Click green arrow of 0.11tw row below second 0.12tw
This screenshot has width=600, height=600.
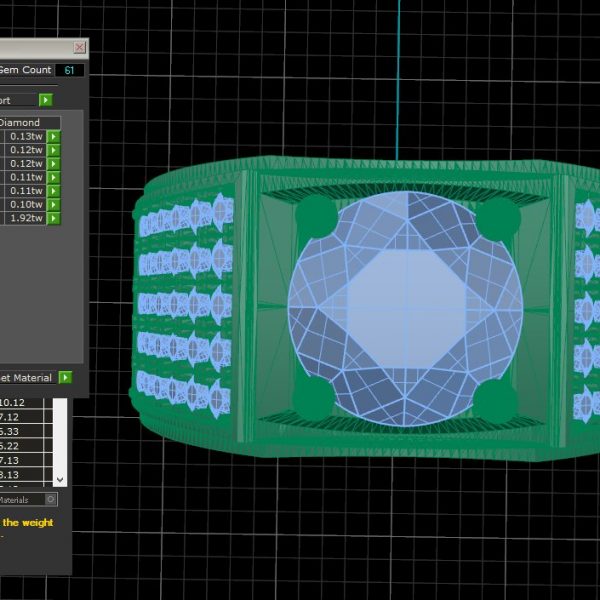pos(54,177)
